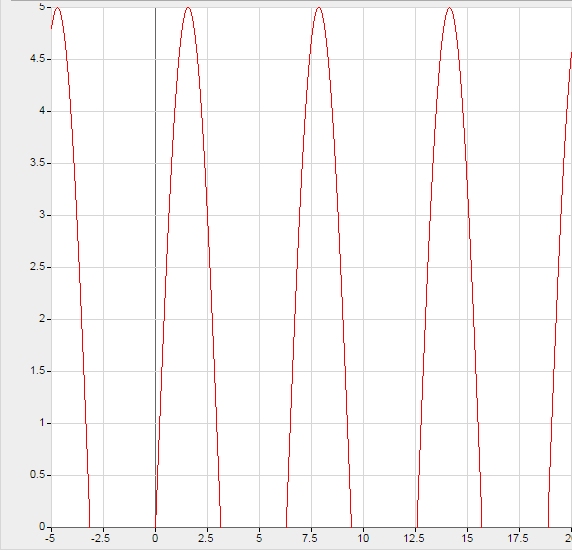Select the 12.5 horizontal axis label
Screen dimensions: 572x551
414,538
